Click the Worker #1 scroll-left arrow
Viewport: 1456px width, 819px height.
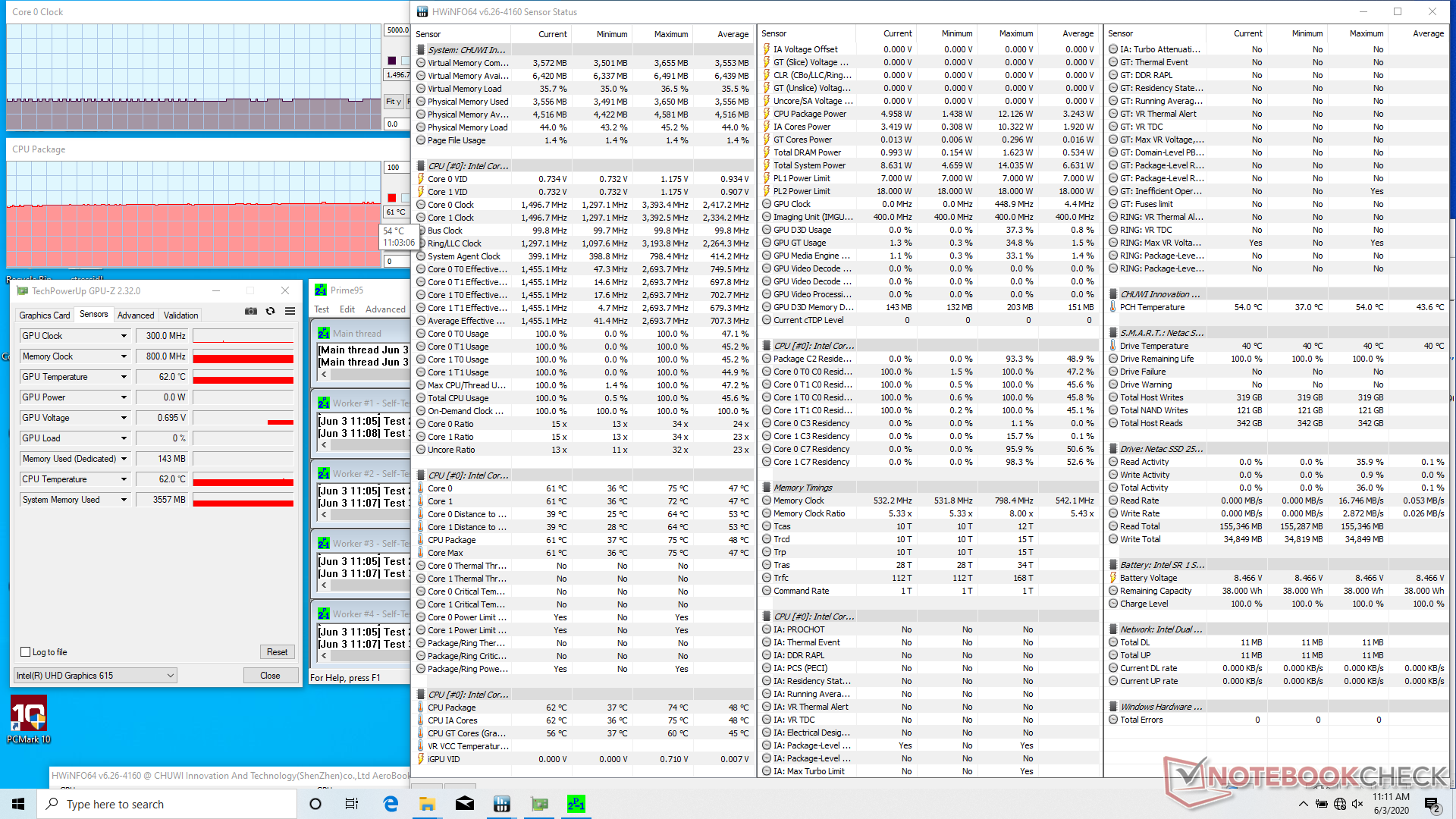pyautogui.click(x=324, y=445)
